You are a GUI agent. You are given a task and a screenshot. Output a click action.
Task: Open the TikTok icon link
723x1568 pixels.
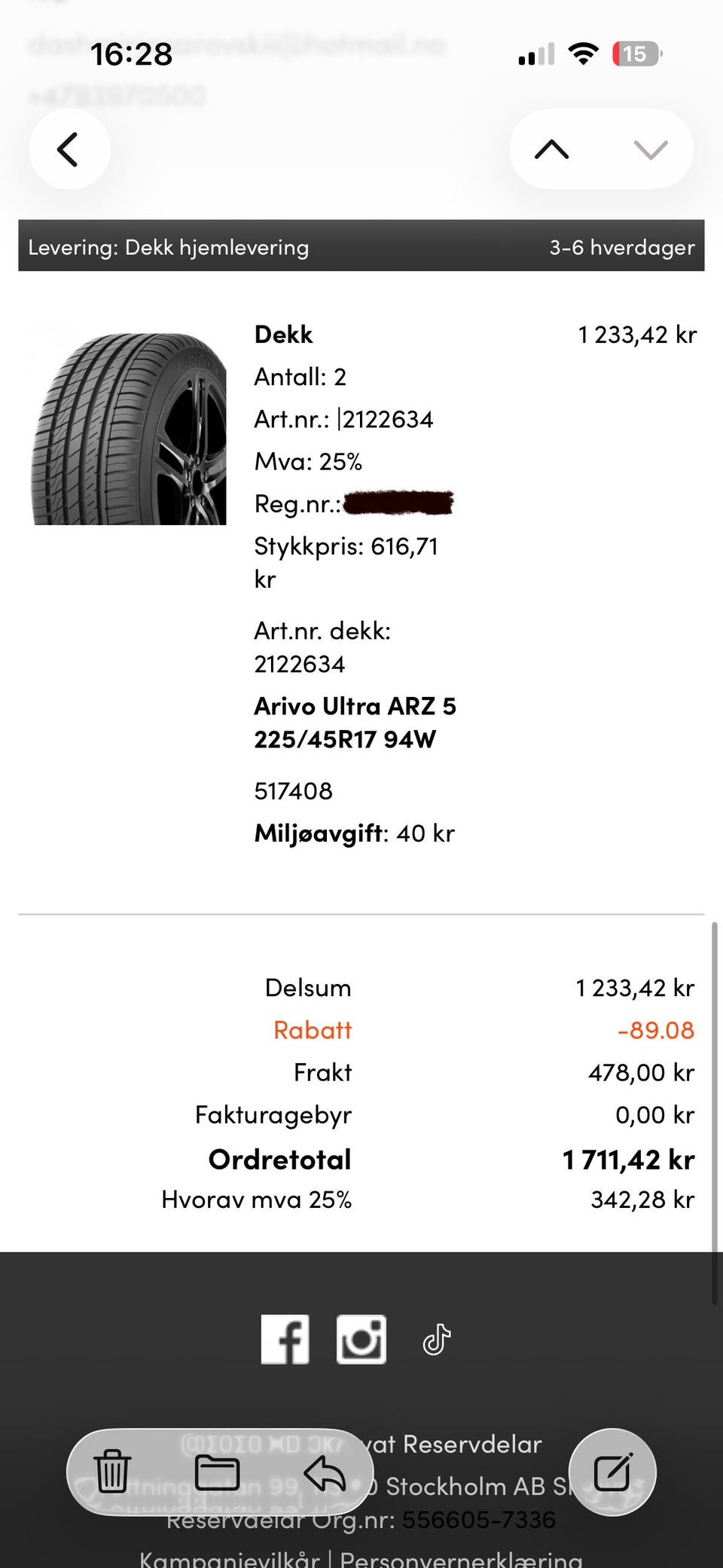tap(437, 1339)
